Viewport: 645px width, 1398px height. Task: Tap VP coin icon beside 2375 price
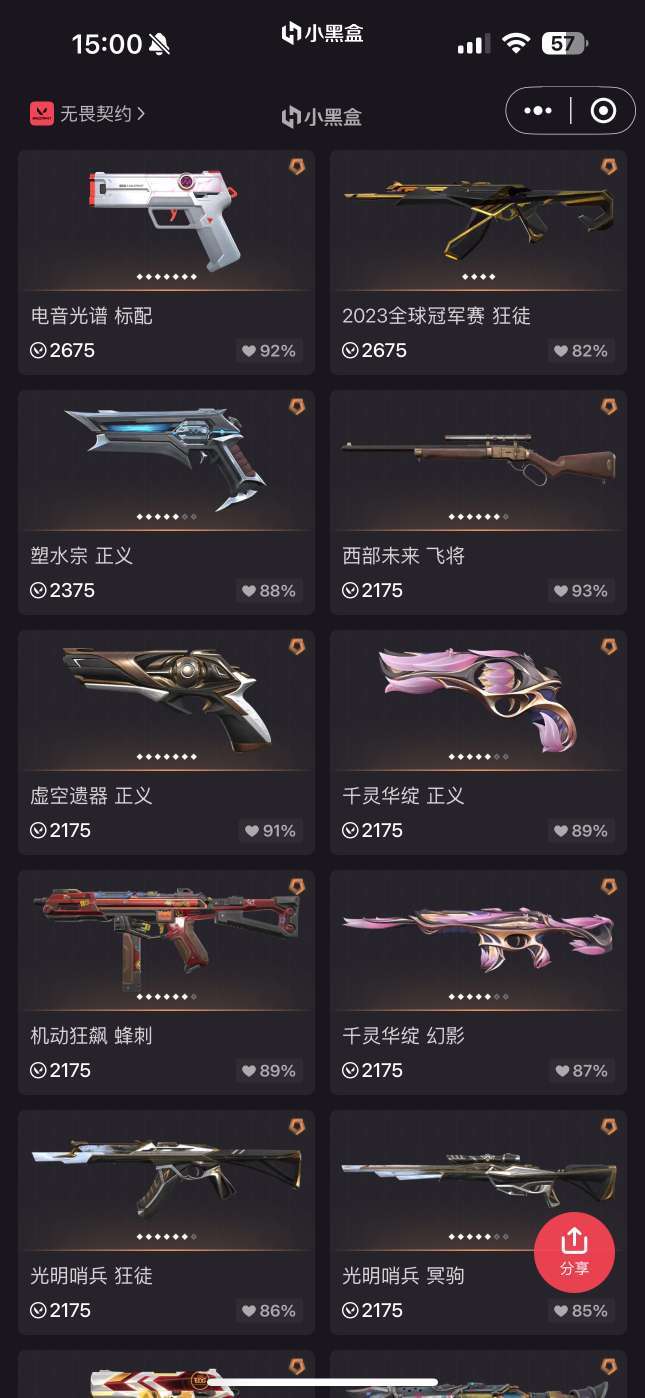38,591
